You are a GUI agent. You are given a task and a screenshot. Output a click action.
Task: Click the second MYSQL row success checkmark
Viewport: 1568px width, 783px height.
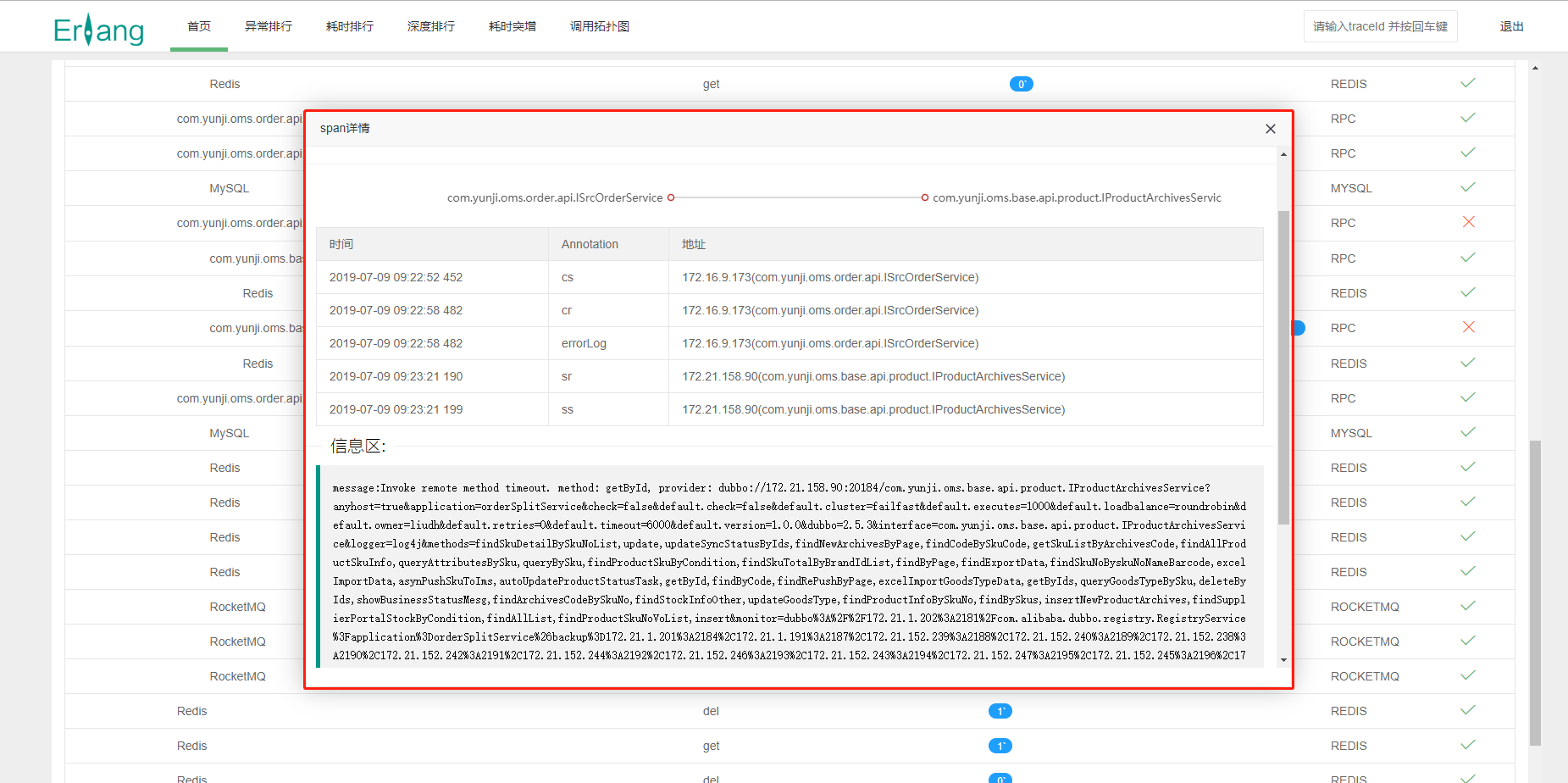coord(1468,432)
